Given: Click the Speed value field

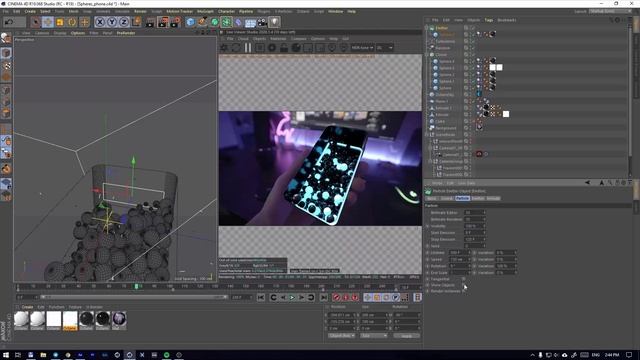Looking at the screenshot, I should (460, 259).
